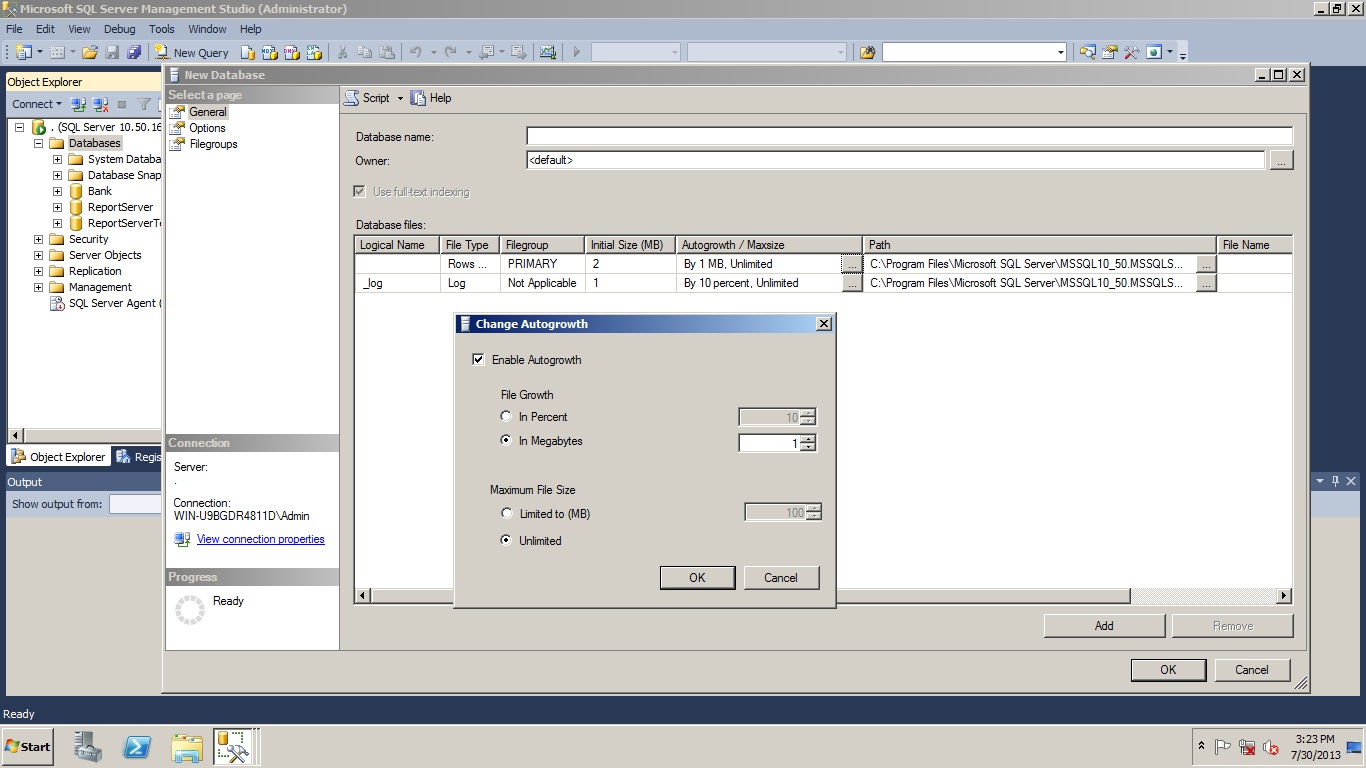Click the New Query toolbar button
1366x768 pixels.
point(192,52)
